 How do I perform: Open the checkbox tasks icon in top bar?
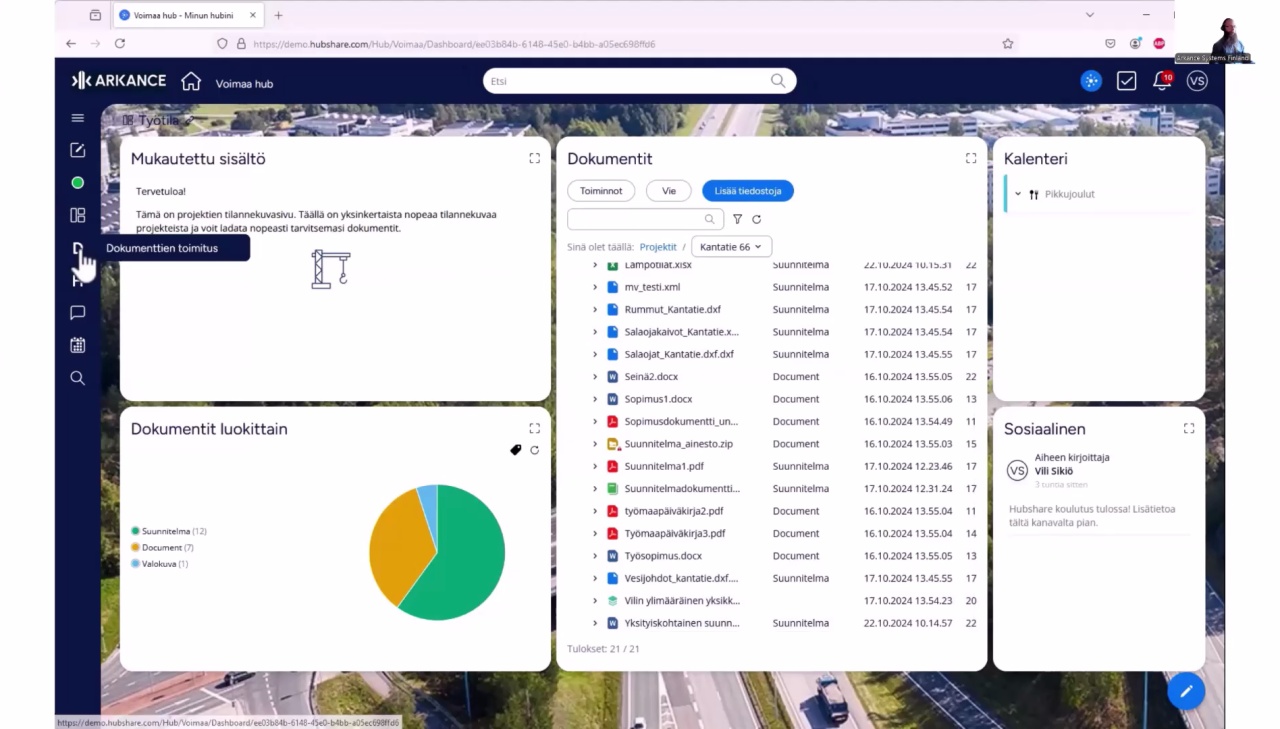(1126, 81)
